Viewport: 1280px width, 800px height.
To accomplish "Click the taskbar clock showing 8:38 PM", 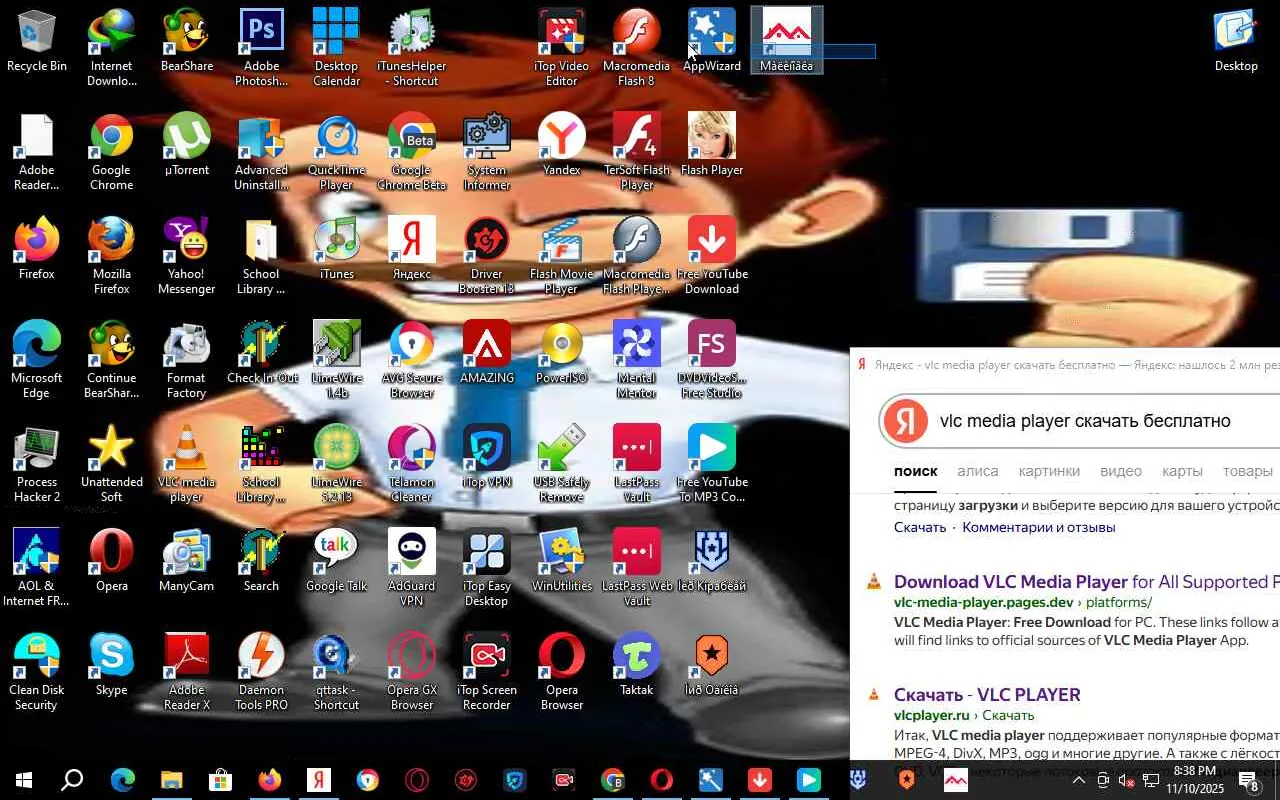I will pos(1194,780).
